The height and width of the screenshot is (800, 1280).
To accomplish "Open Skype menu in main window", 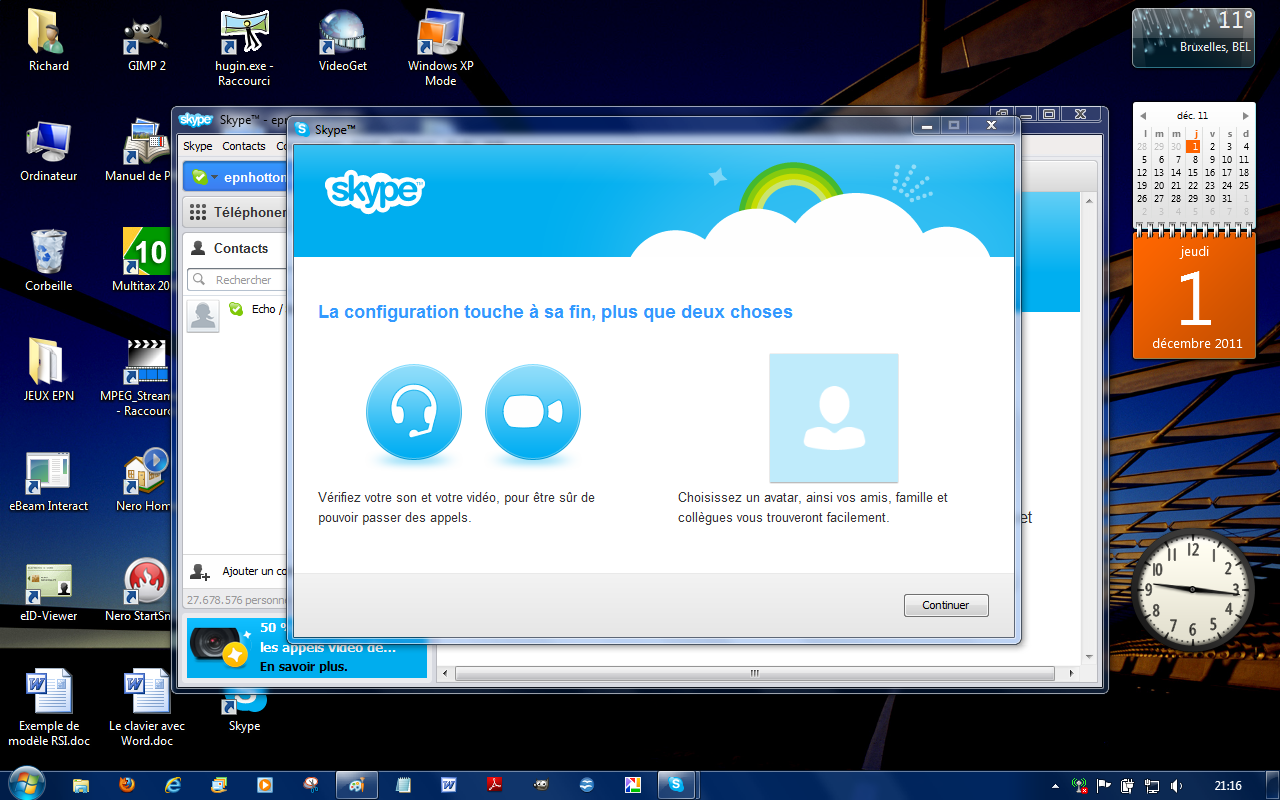I will click(198, 146).
